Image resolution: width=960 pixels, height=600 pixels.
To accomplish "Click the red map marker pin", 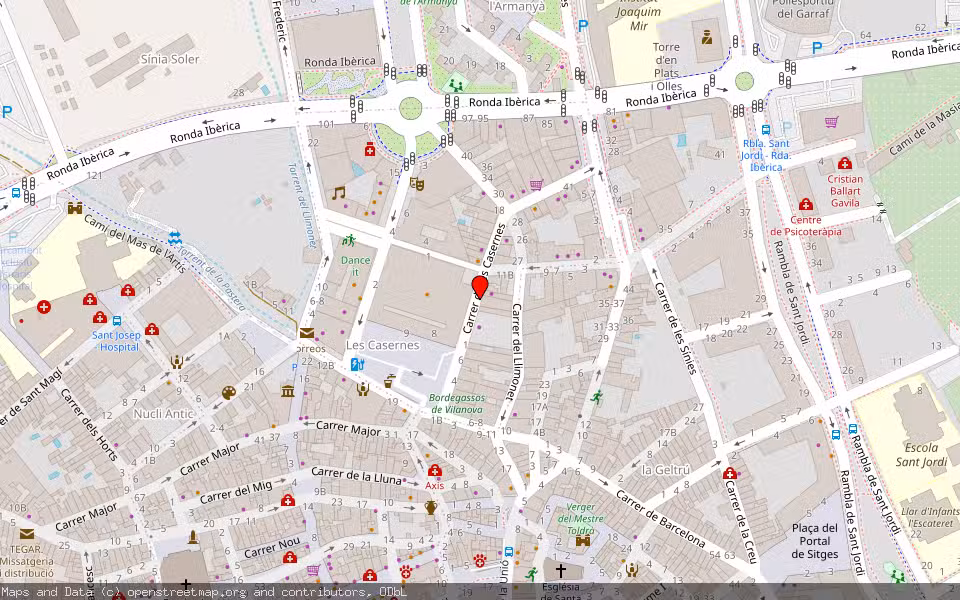I will coord(480,287).
